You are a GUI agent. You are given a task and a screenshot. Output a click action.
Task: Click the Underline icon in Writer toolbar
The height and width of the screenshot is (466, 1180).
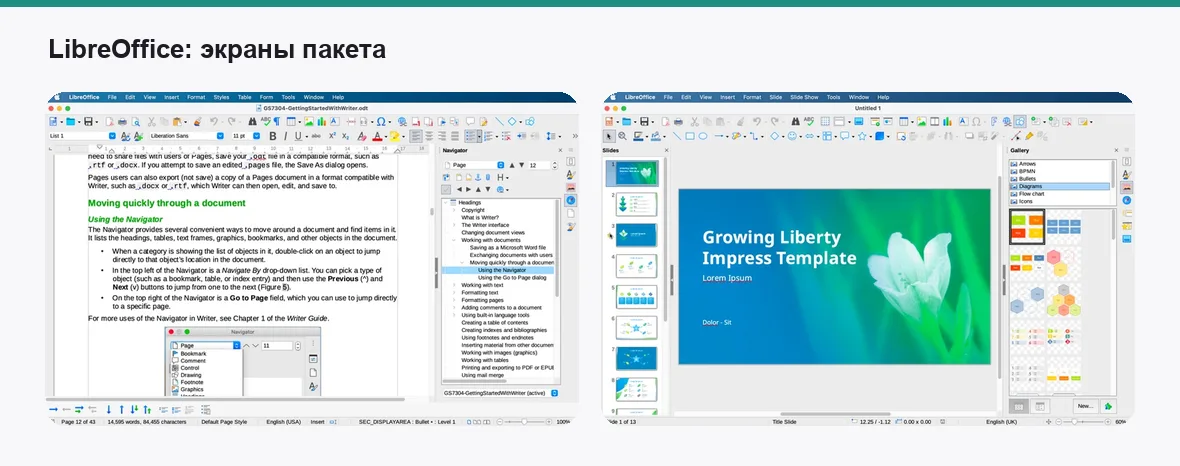[x=298, y=136]
